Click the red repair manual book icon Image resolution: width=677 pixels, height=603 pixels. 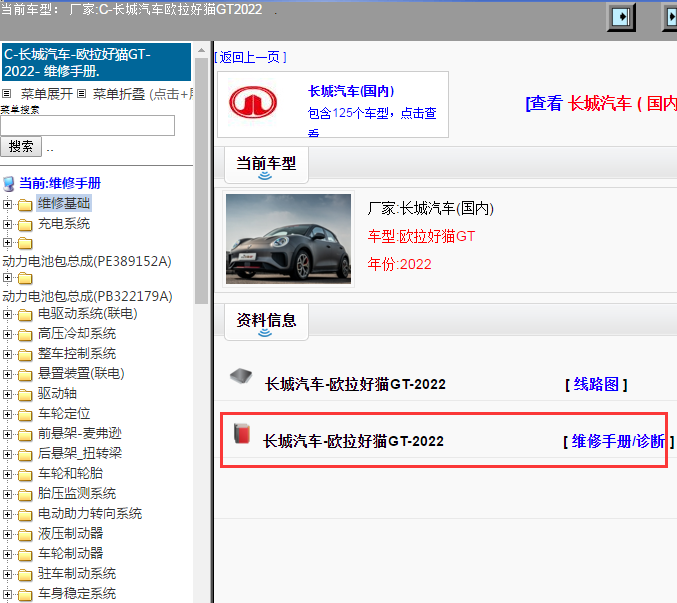[242, 433]
